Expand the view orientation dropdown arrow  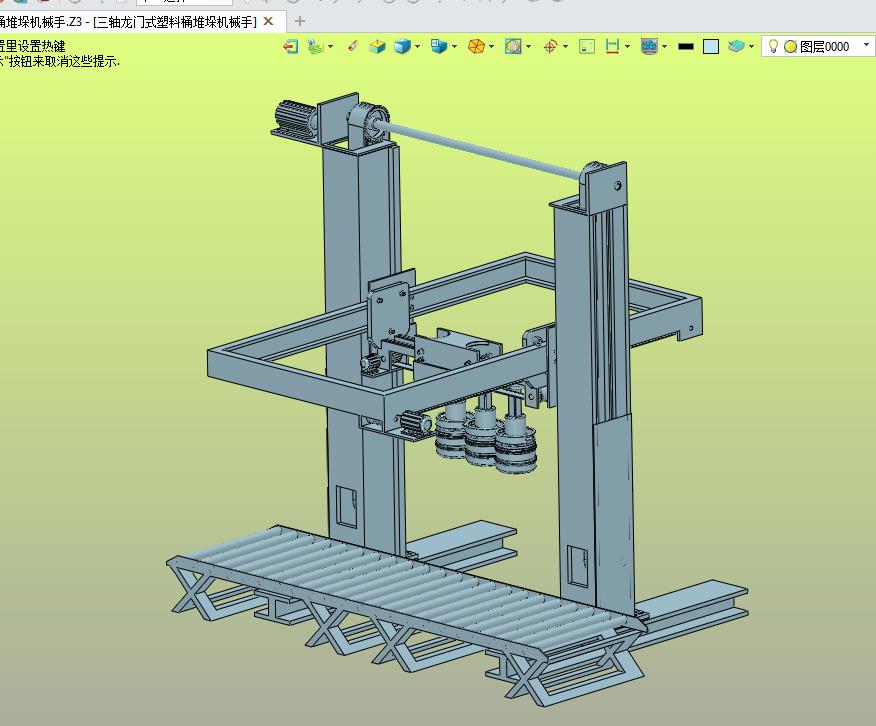coord(454,46)
